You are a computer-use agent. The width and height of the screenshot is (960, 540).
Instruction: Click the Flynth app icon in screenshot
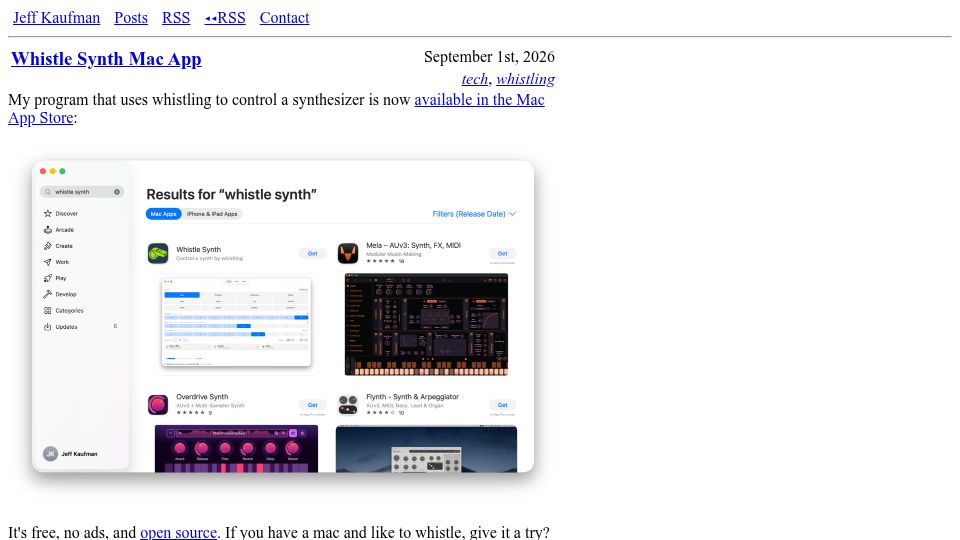pyautogui.click(x=348, y=405)
